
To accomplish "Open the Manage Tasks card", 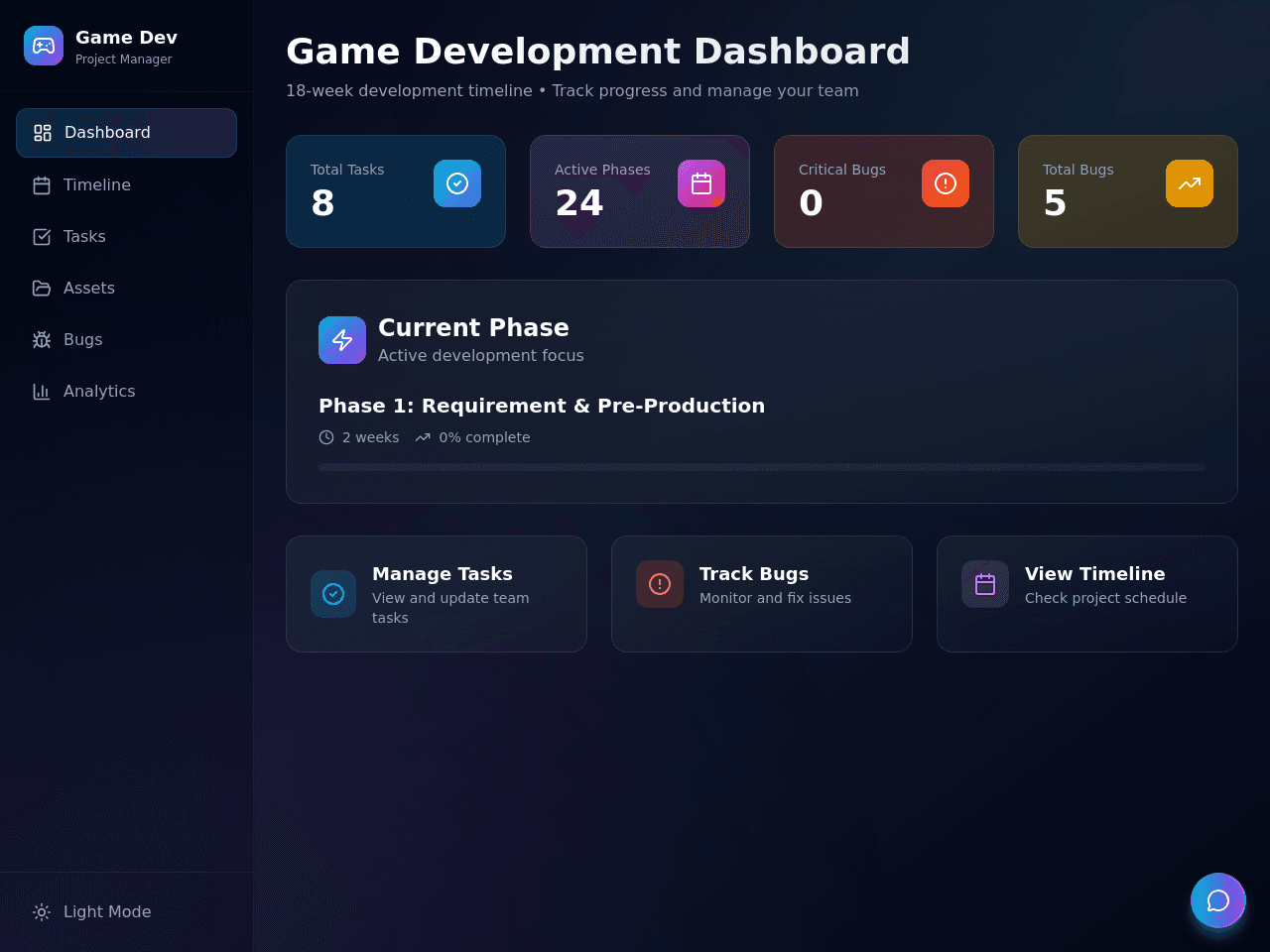I will 437,594.
